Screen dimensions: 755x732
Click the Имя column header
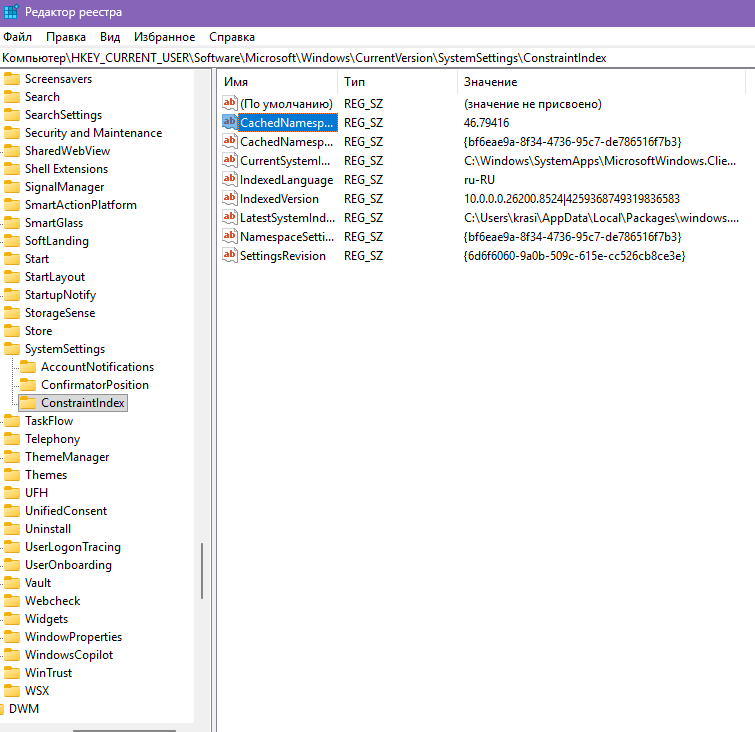coord(278,82)
